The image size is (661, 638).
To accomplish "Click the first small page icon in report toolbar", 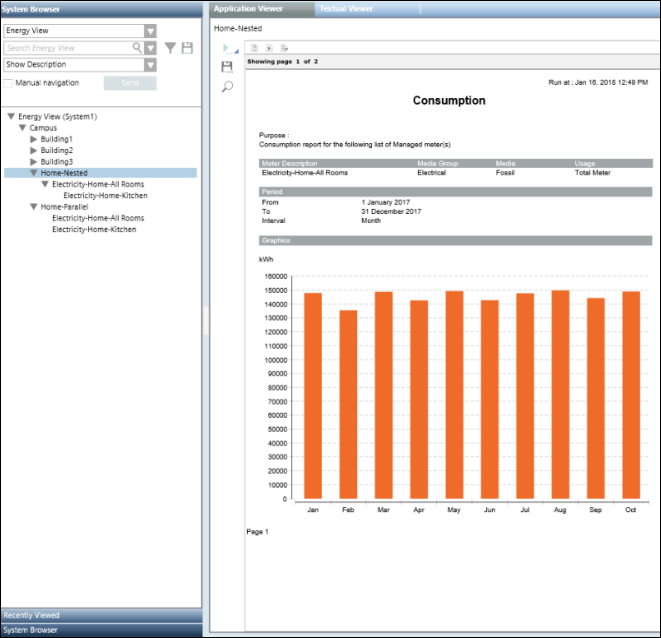I will coord(255,48).
